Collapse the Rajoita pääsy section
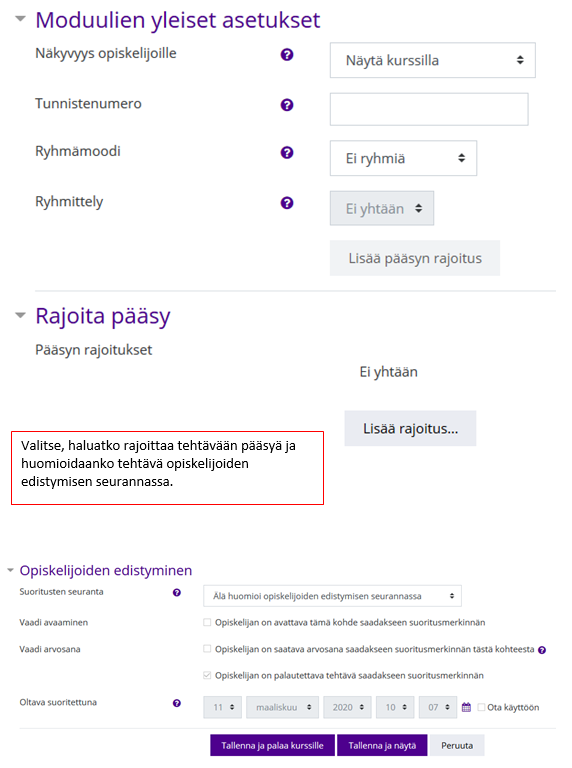 coord(20,315)
